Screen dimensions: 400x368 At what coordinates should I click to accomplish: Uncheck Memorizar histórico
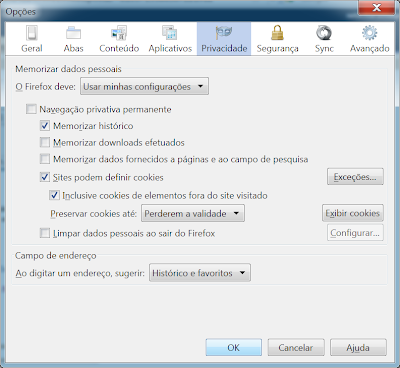(45, 126)
